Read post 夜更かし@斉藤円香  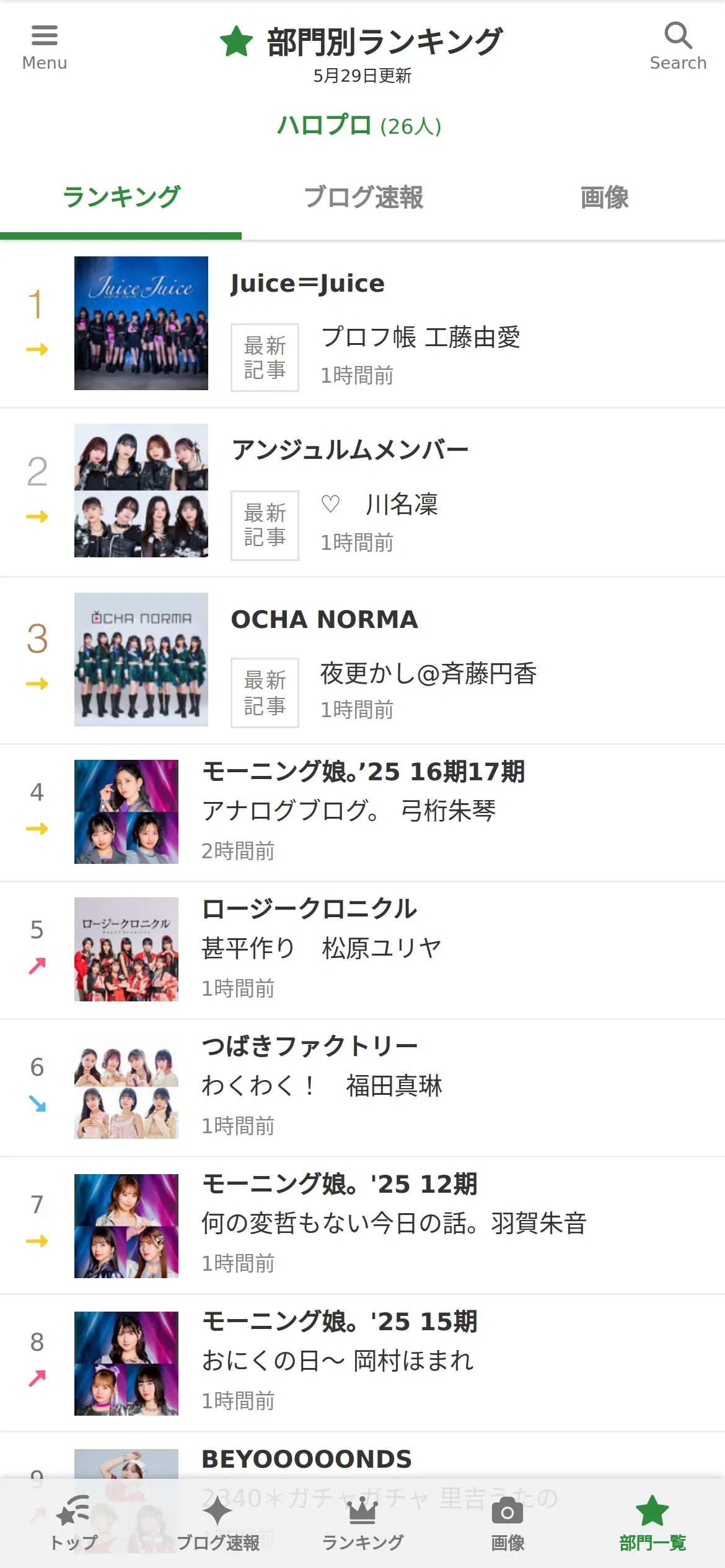point(428,674)
